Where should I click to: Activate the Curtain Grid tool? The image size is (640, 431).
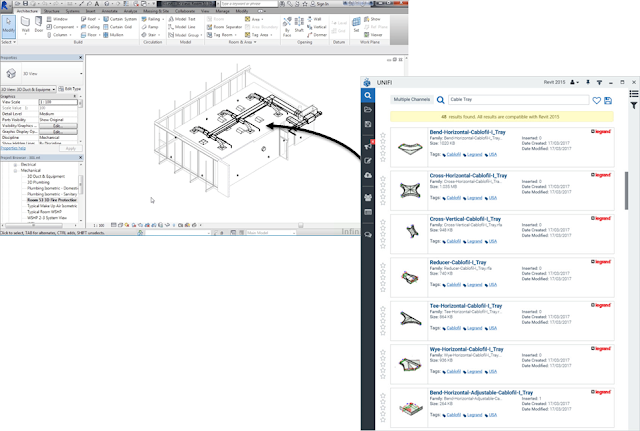coord(118,27)
